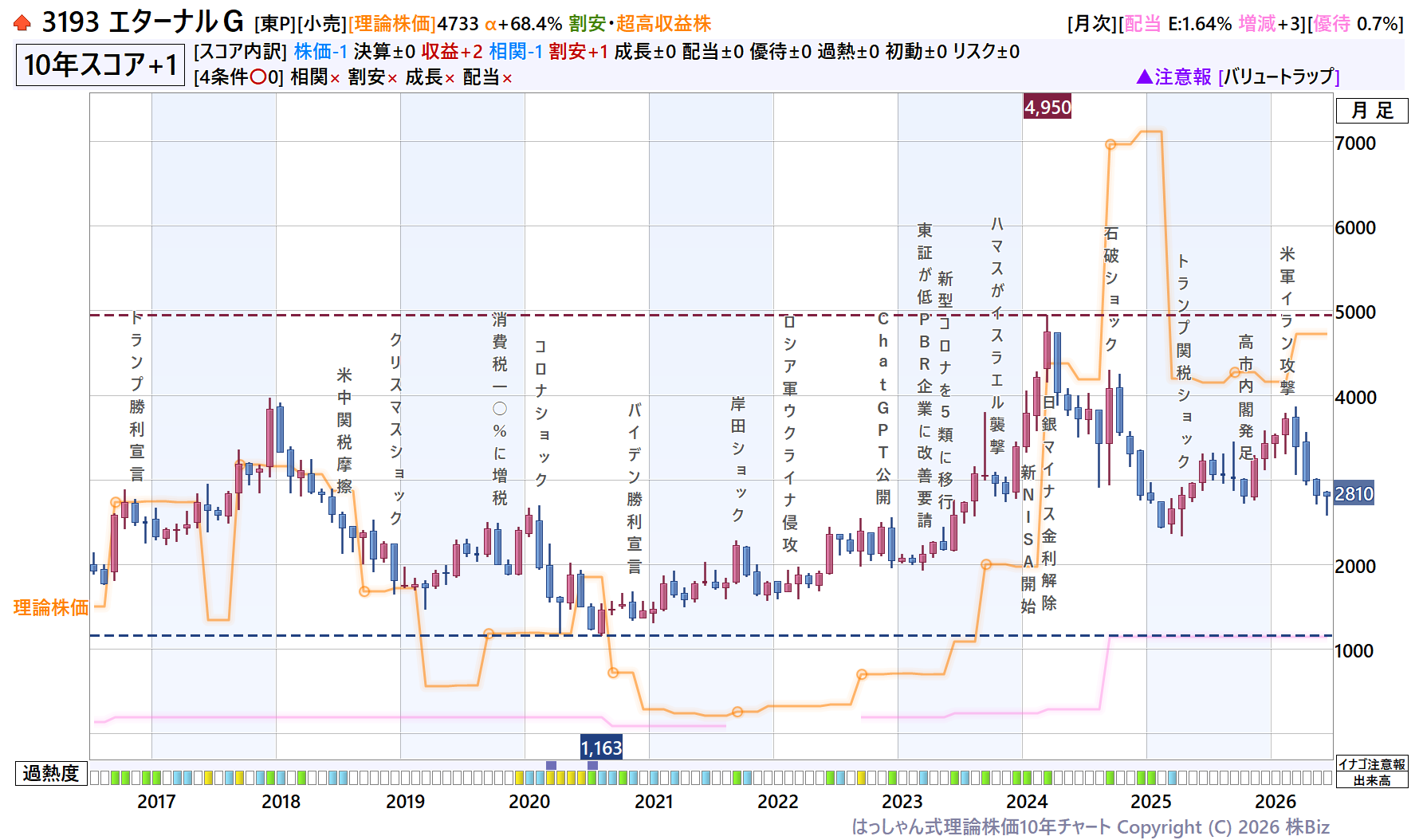Click the 増減+3 dividend change label
This screenshot has width=1419, height=840.
pyautogui.click(x=1270, y=24)
